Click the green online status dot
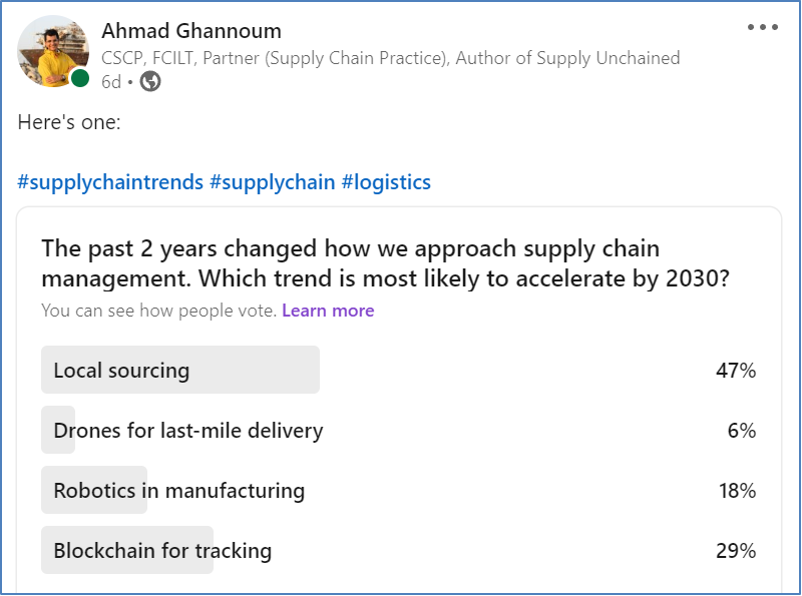Screen dimensions: 802x596 pos(80,79)
